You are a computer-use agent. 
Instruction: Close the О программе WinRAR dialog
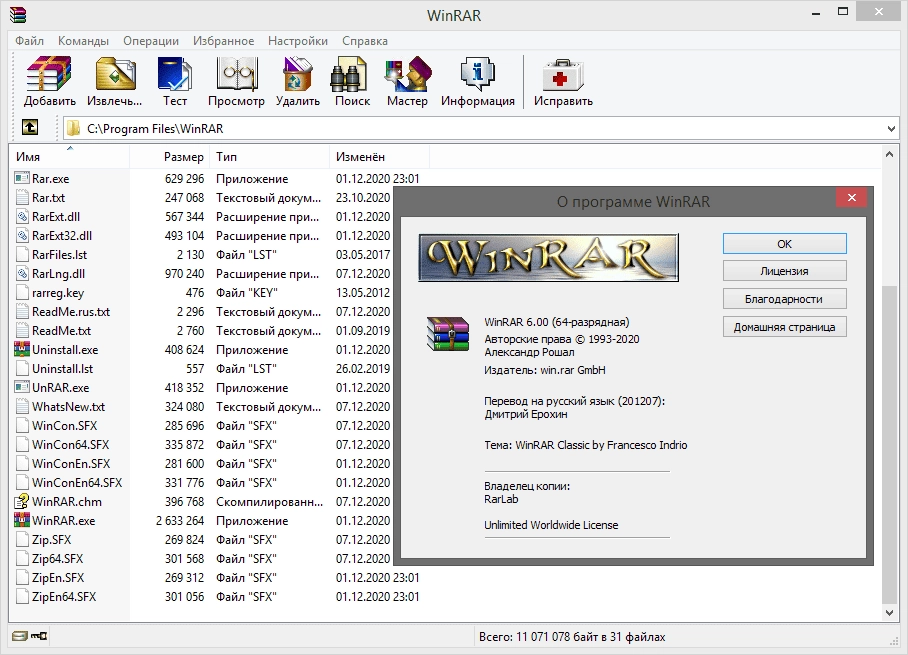(851, 197)
